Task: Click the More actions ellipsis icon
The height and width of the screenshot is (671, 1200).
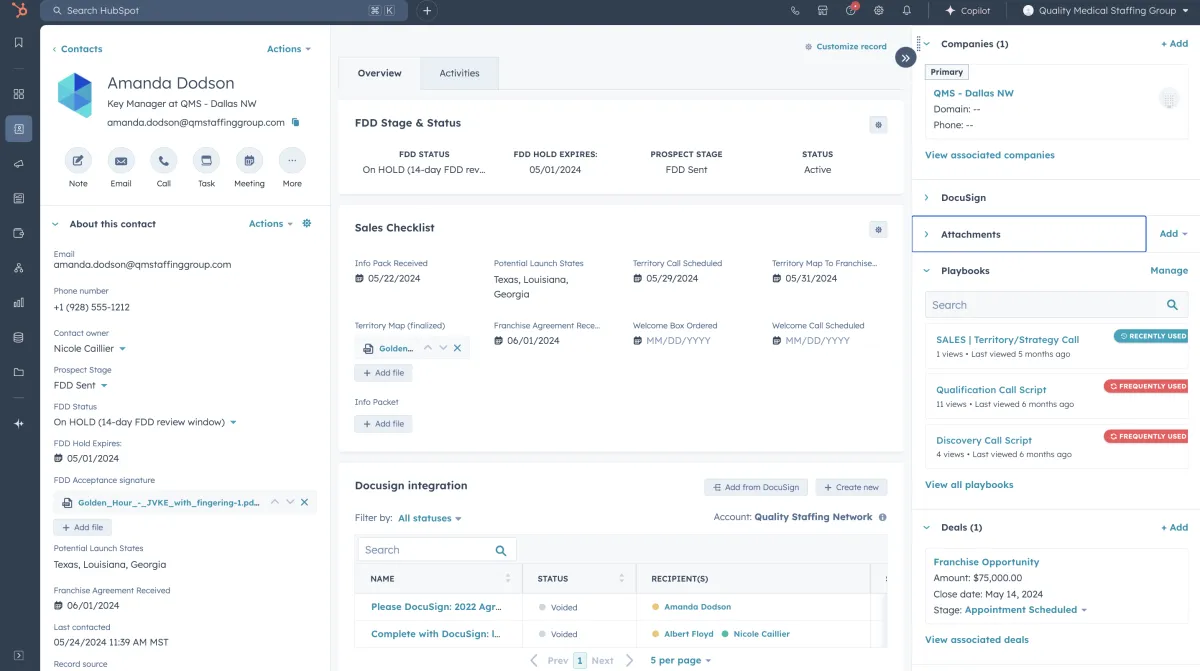Action: pyautogui.click(x=292, y=161)
